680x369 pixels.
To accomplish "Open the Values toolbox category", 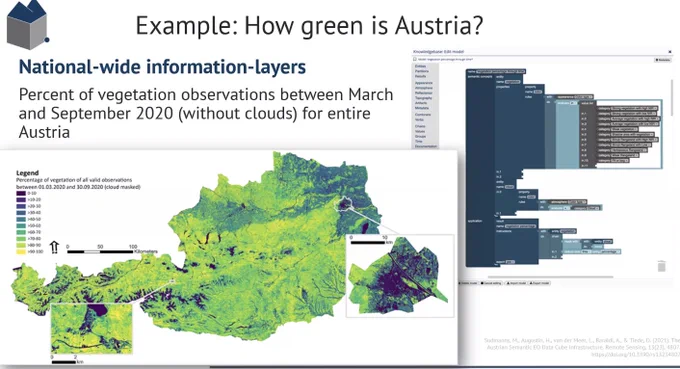I will point(420,131).
